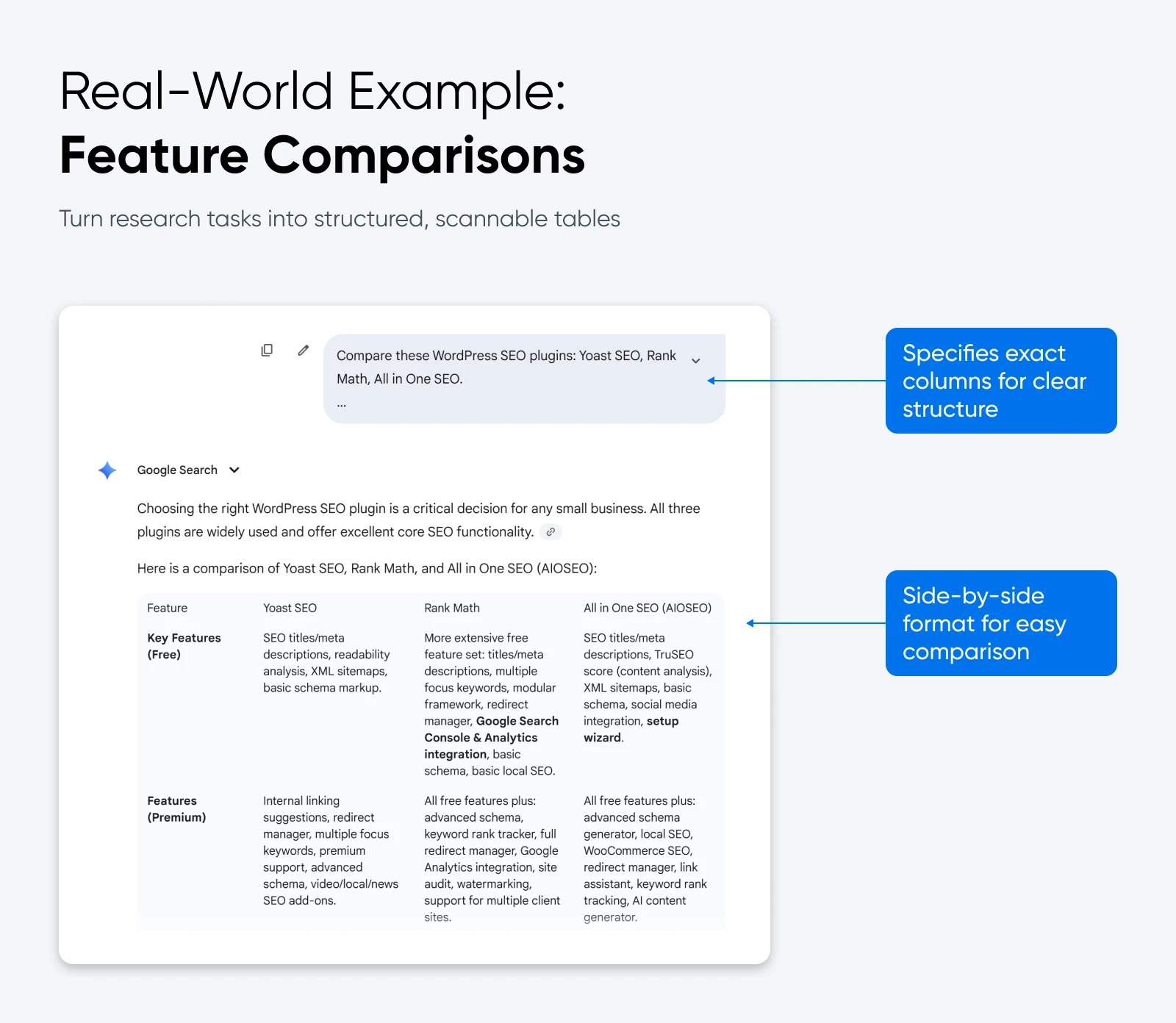
Task: Click the "Yoast SEO" column header
Action: pos(290,608)
